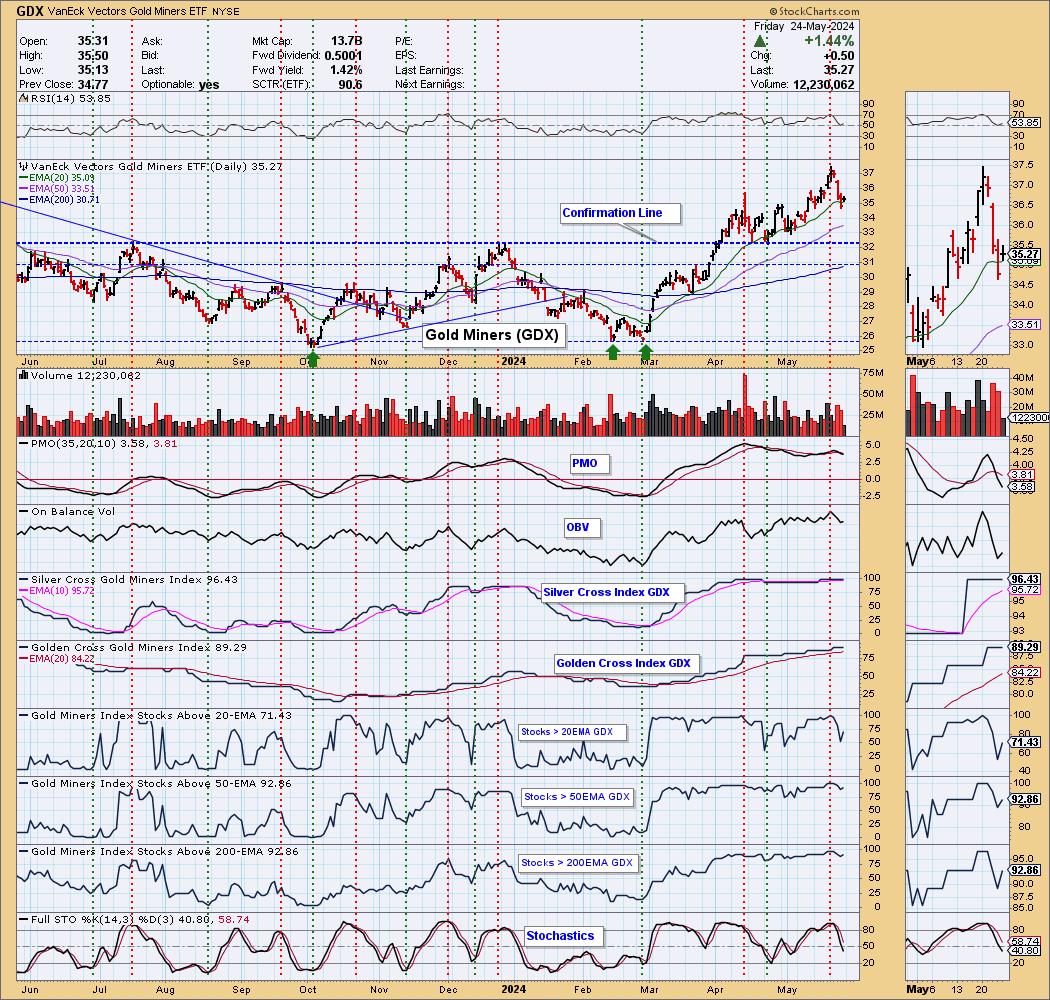Click the 'Gold Miners Index Stocks Above 200-EMA' label
This screenshot has height=1000, width=1050.
click(161, 852)
